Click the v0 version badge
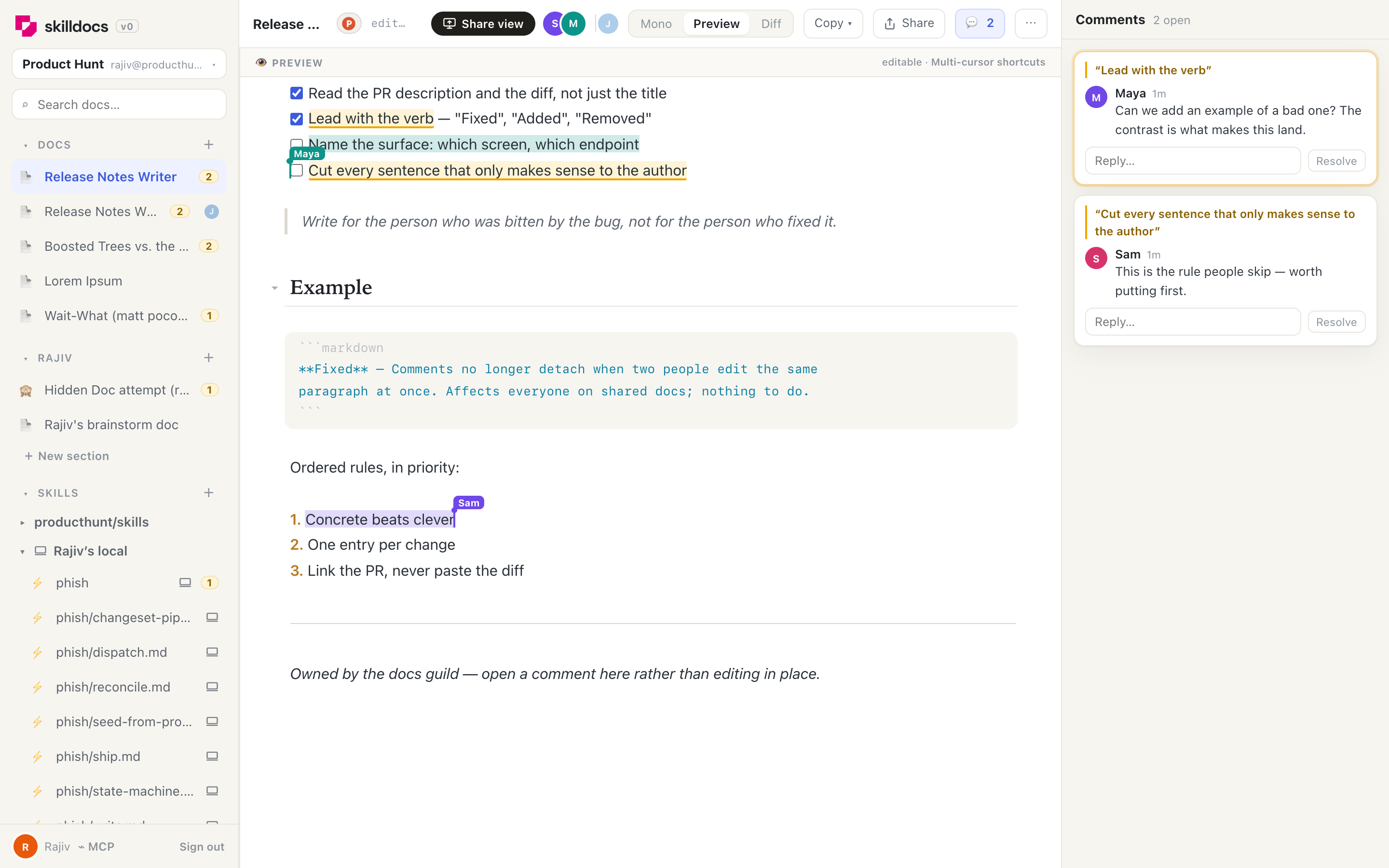This screenshot has height=868, width=1389. (x=127, y=27)
